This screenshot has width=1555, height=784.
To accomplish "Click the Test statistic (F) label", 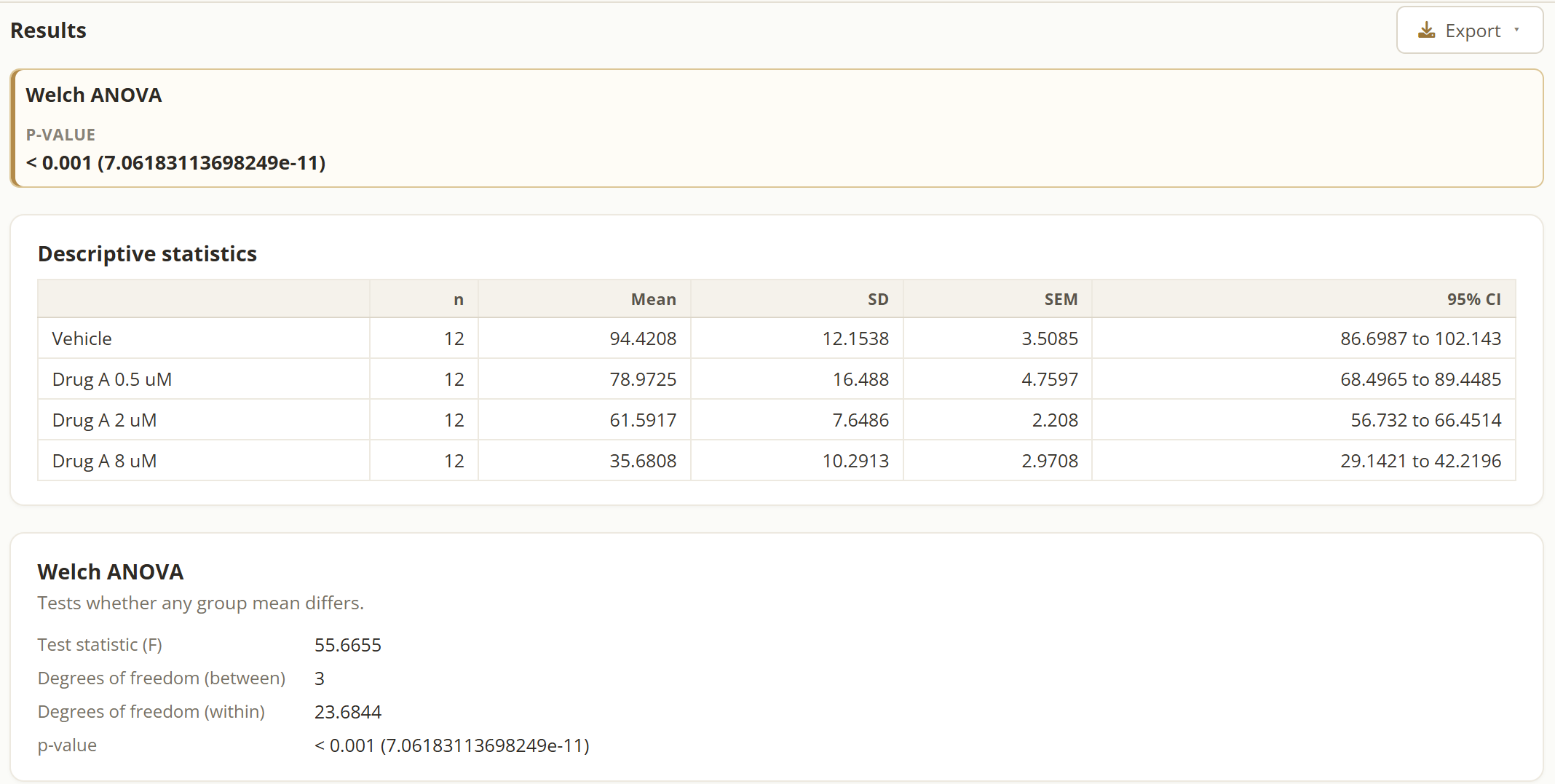I will click(100, 645).
